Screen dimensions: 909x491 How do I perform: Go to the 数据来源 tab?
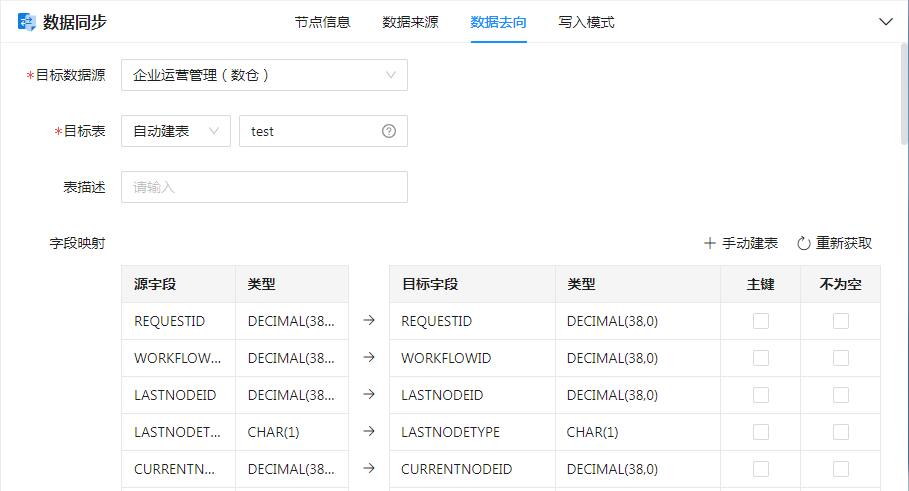click(410, 22)
